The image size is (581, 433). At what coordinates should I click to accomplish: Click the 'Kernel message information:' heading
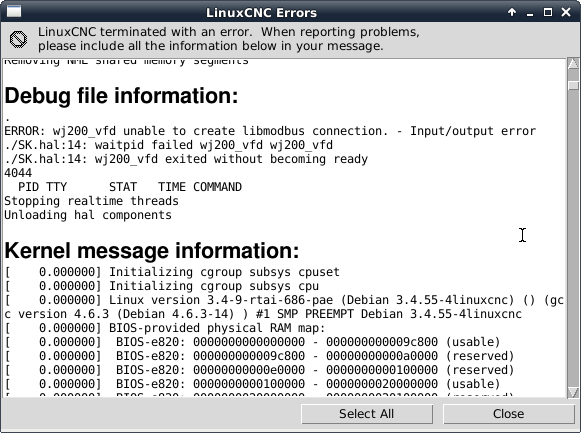coord(152,250)
